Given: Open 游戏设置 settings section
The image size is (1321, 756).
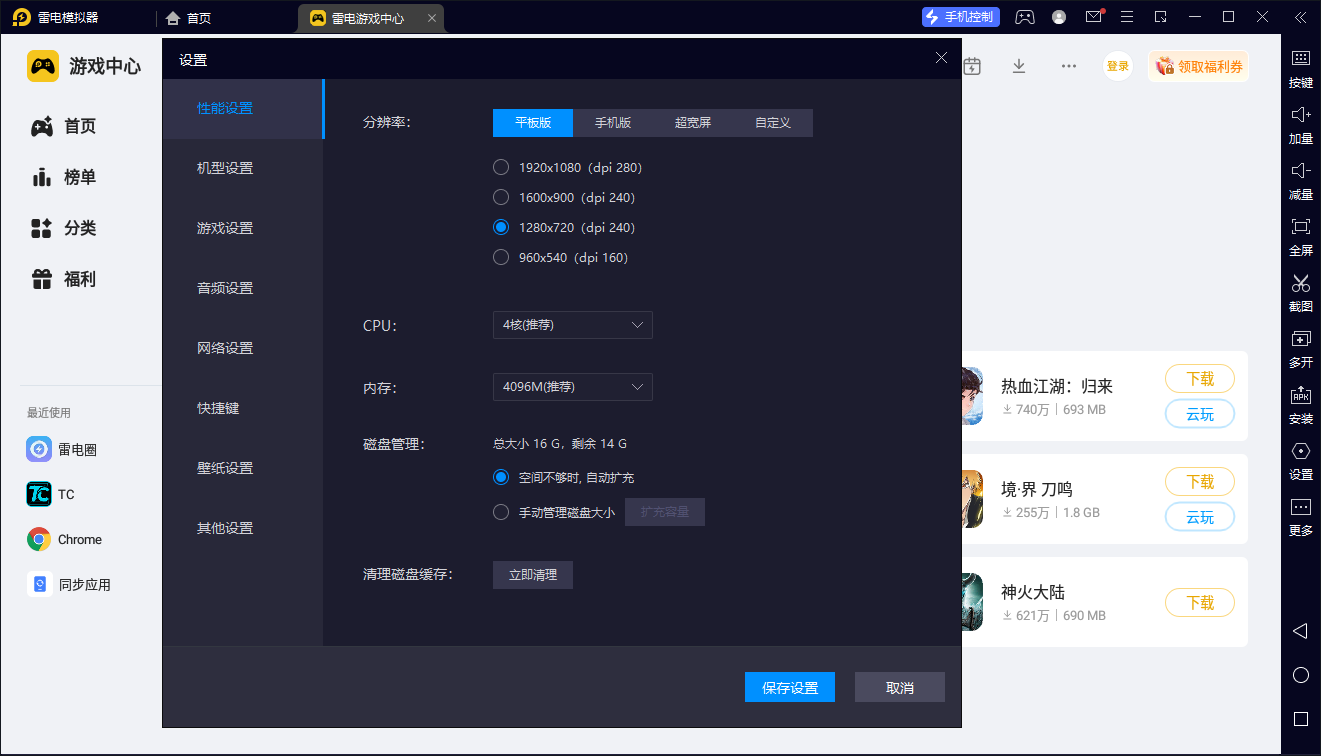Looking at the screenshot, I should click(243, 228).
